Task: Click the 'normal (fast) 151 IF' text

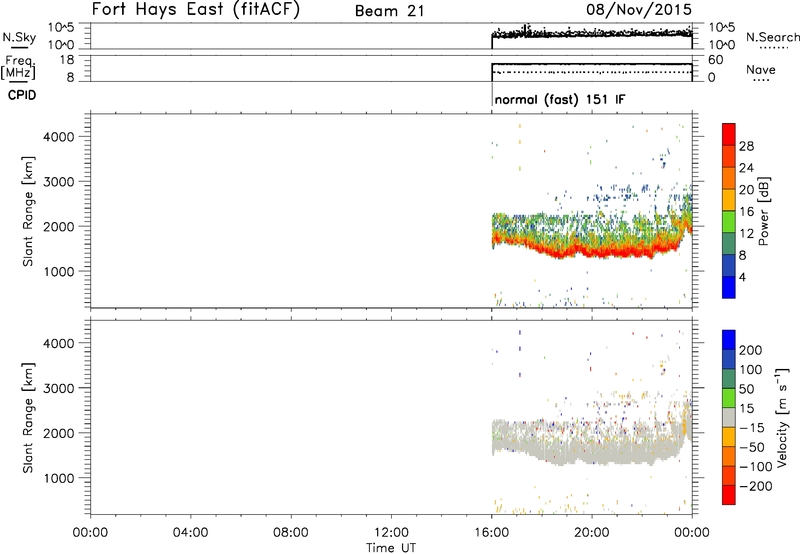Action: tap(560, 99)
